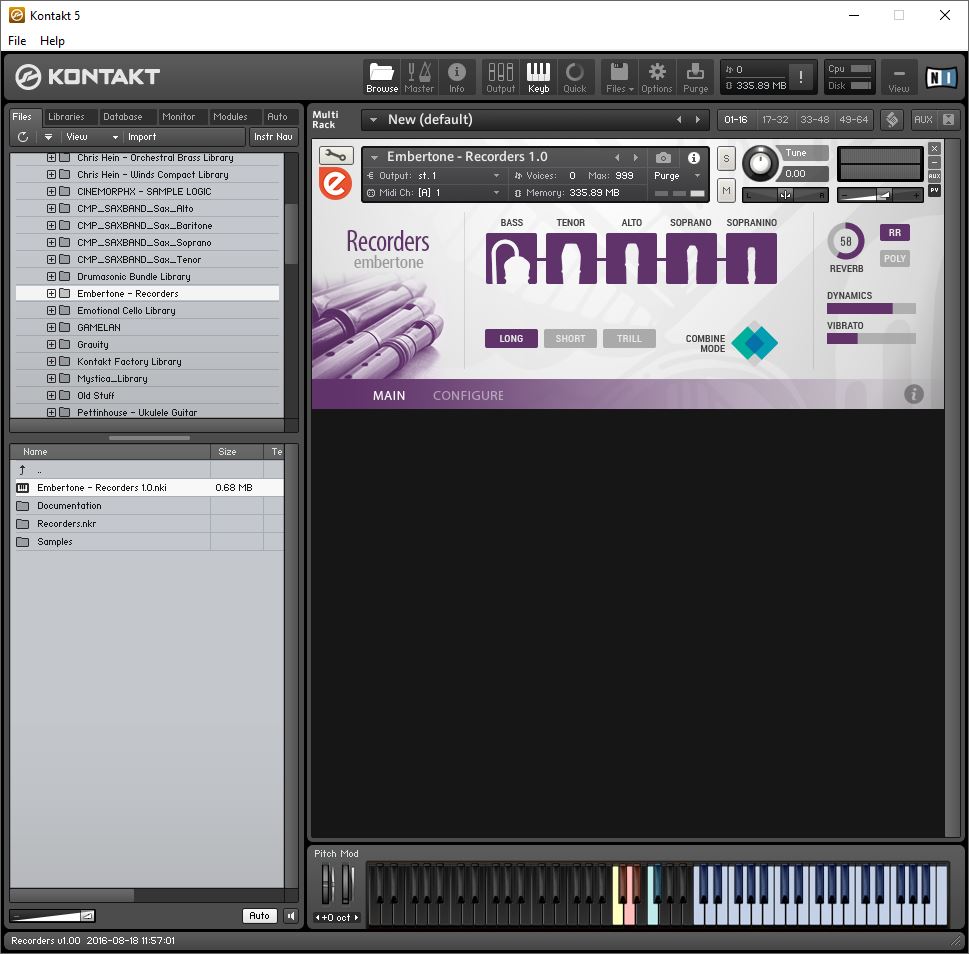Screen dimensions: 969x954
Task: Toggle the Combine Mode diamond
Action: click(x=755, y=343)
